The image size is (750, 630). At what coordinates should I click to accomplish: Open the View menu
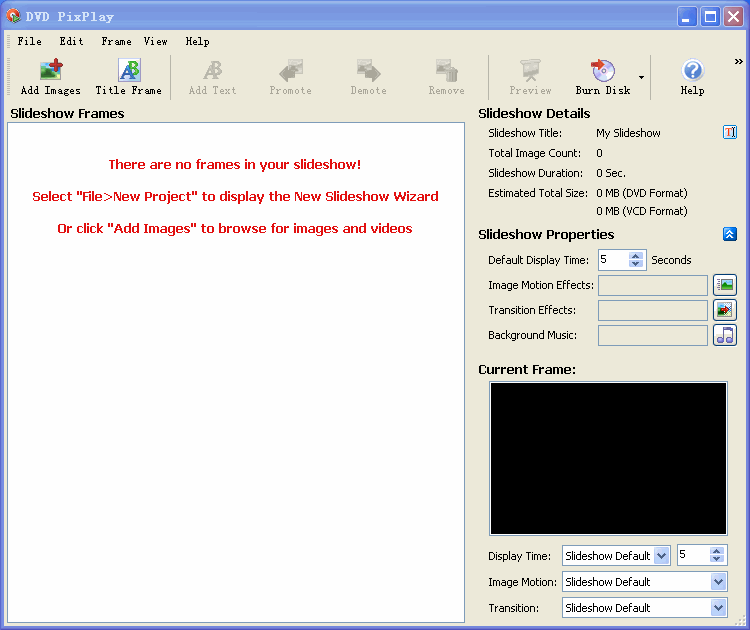155,42
